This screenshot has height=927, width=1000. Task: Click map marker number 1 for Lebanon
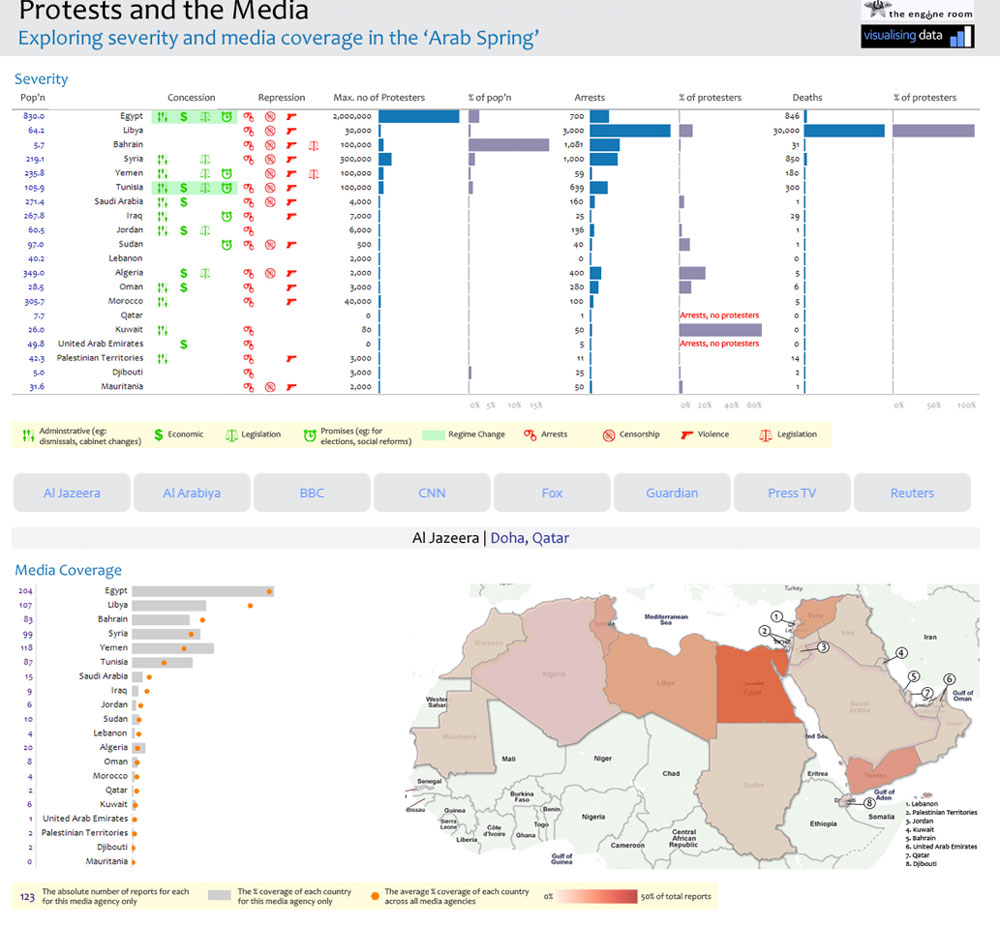776,617
